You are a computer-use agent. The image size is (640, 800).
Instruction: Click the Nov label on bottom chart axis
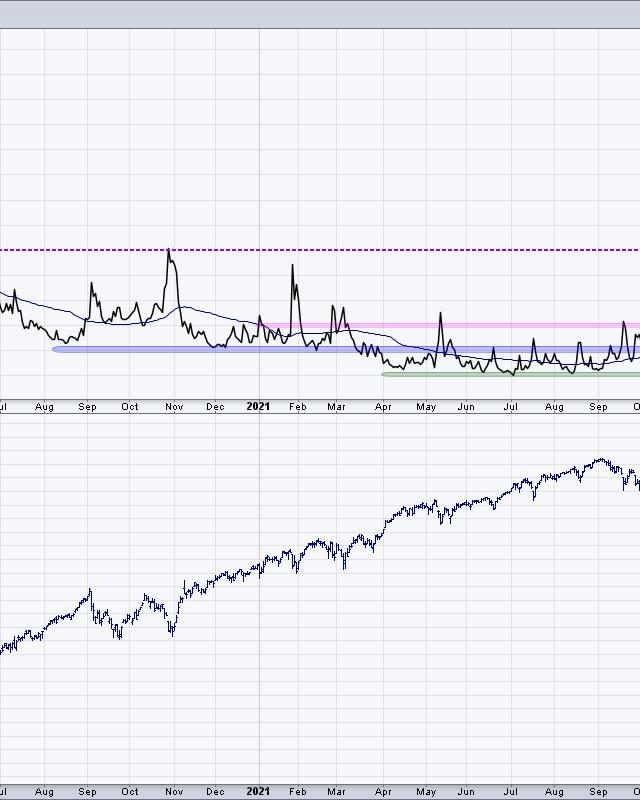coord(174,792)
